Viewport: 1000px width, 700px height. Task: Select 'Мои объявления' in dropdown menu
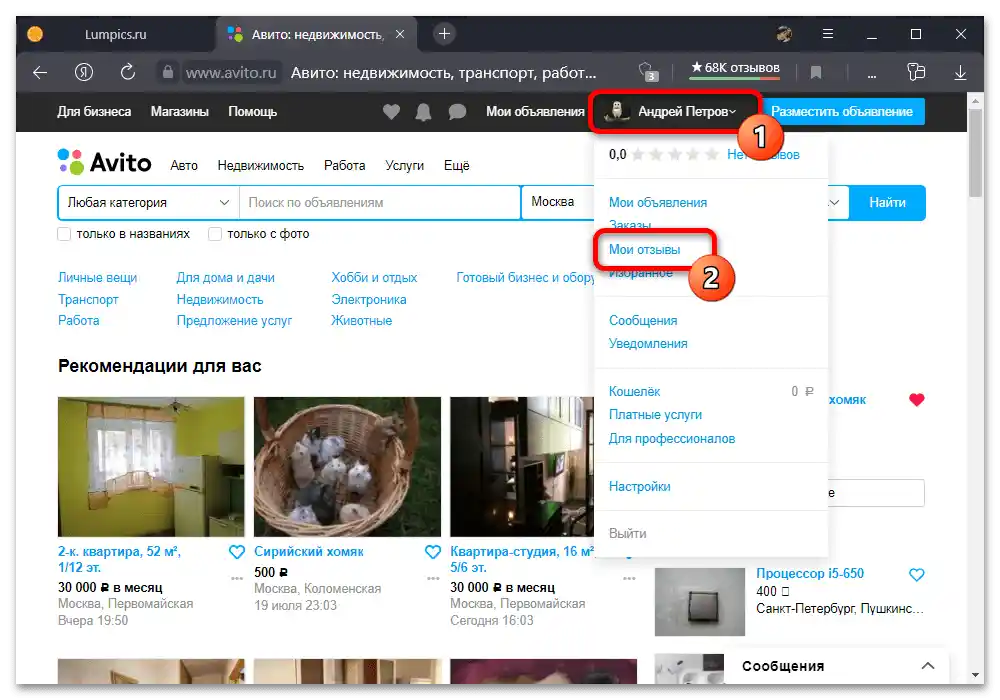pos(658,202)
